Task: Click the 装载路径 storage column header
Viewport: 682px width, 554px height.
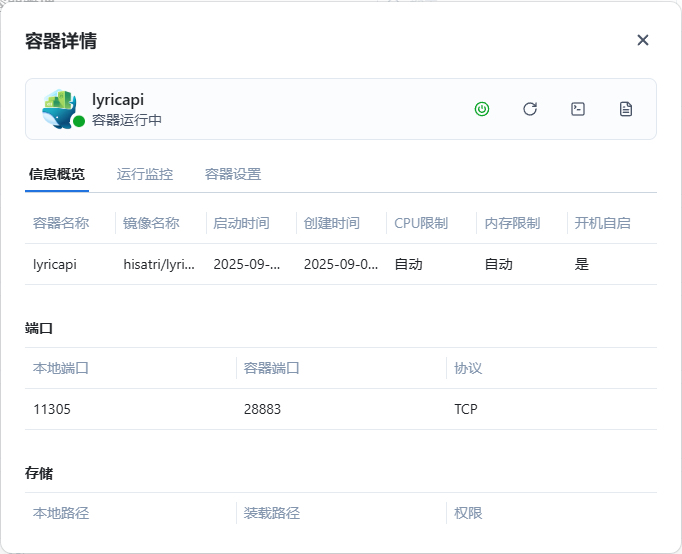Action: [272, 513]
